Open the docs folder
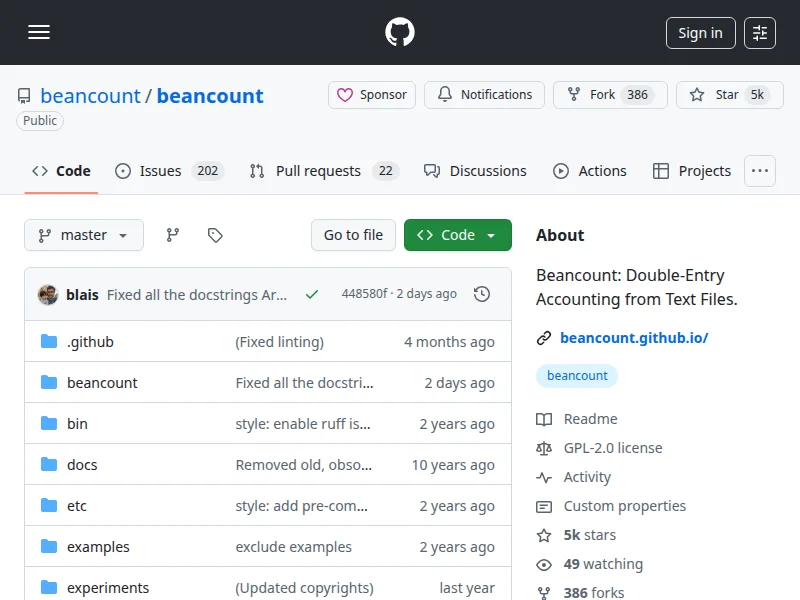 click(x=82, y=465)
